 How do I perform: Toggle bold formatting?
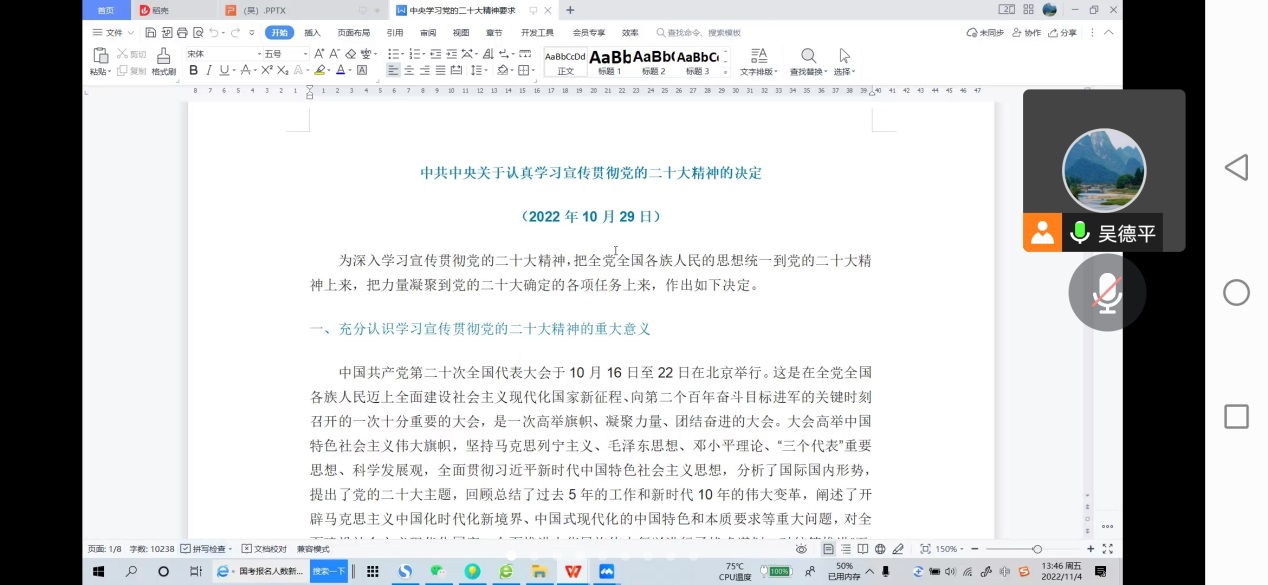pyautogui.click(x=194, y=71)
